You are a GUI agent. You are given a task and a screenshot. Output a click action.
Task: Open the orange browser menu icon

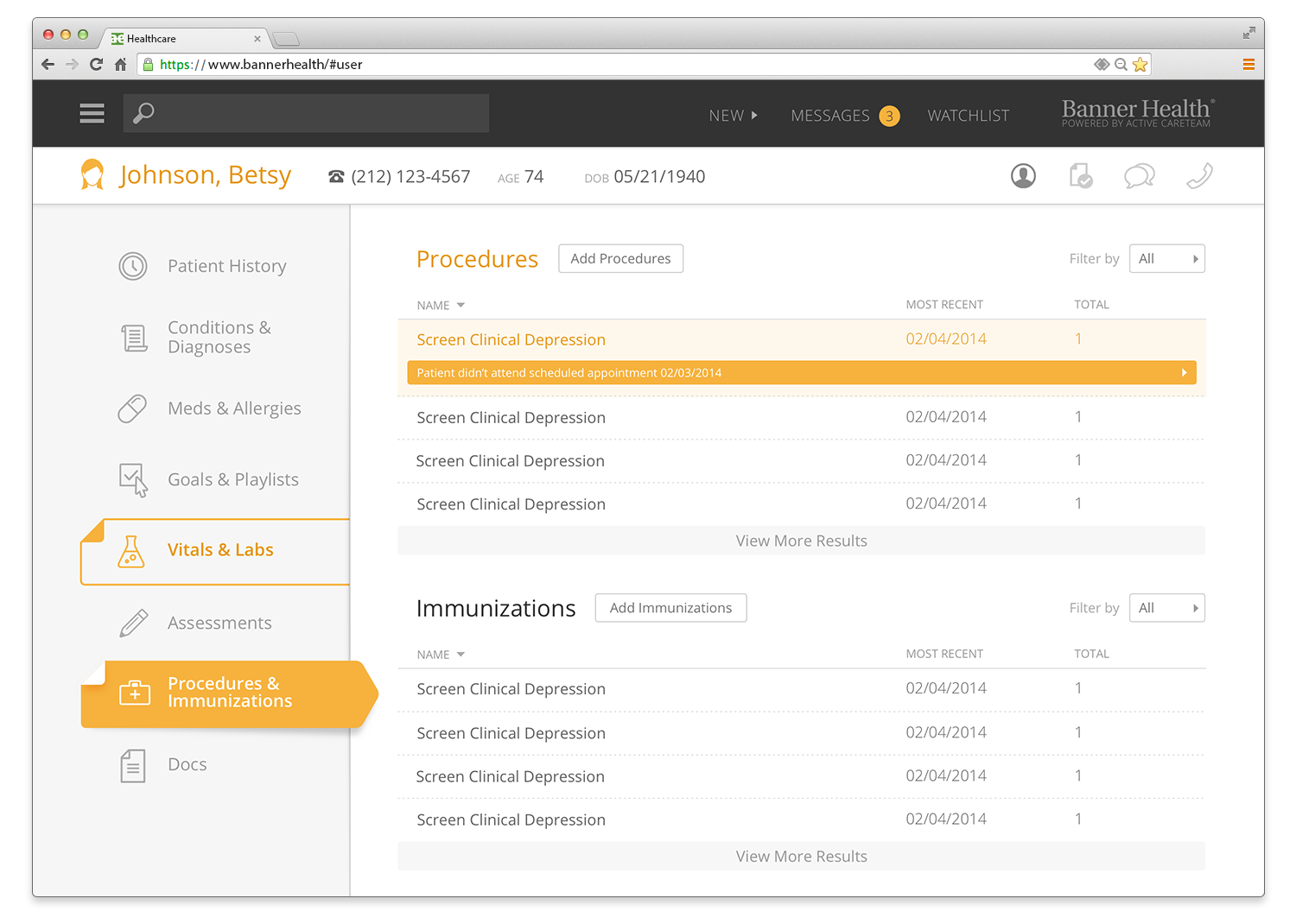click(x=1248, y=64)
